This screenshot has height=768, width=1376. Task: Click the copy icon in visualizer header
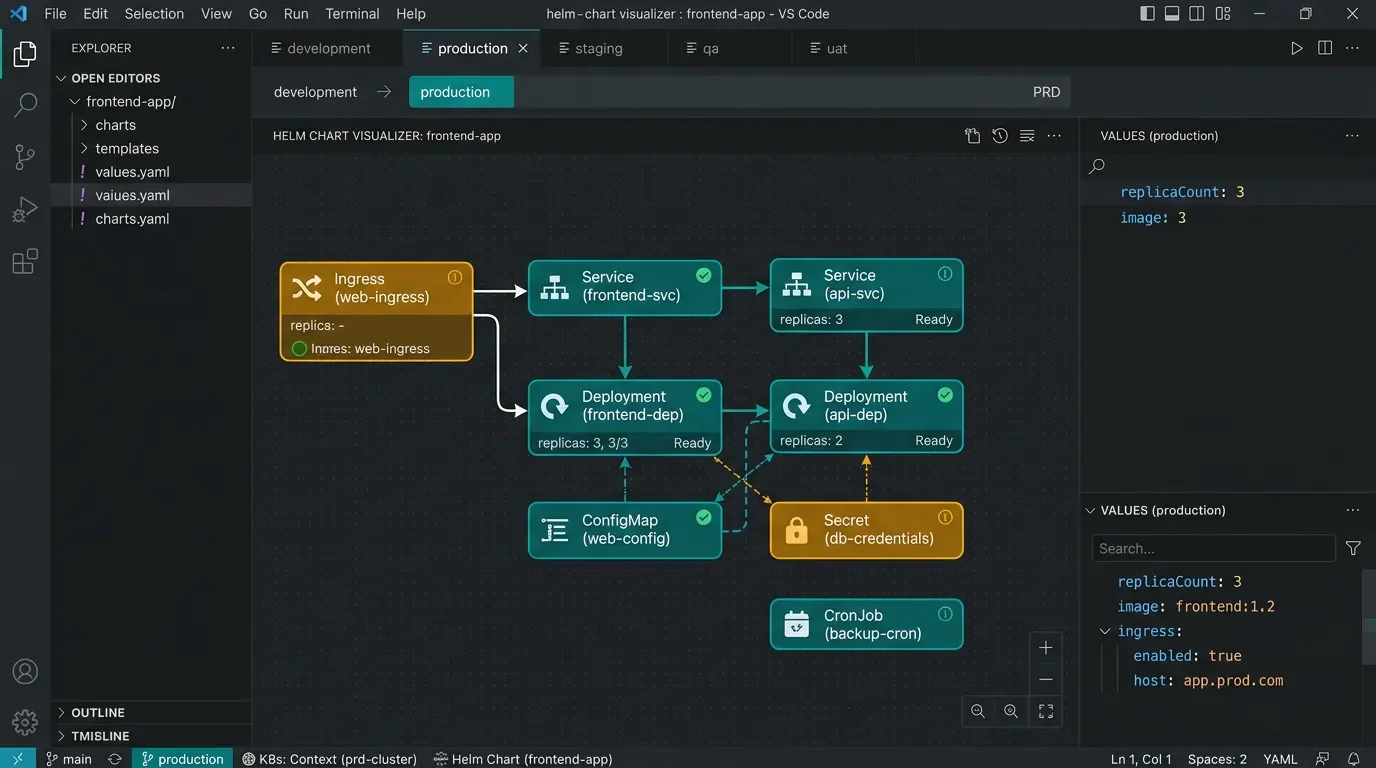point(972,136)
